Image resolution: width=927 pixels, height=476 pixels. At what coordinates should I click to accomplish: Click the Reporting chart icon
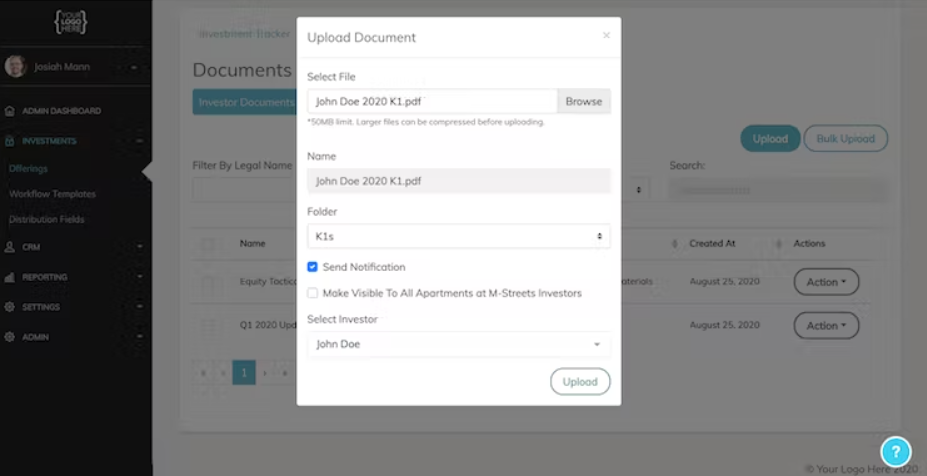(x=10, y=277)
